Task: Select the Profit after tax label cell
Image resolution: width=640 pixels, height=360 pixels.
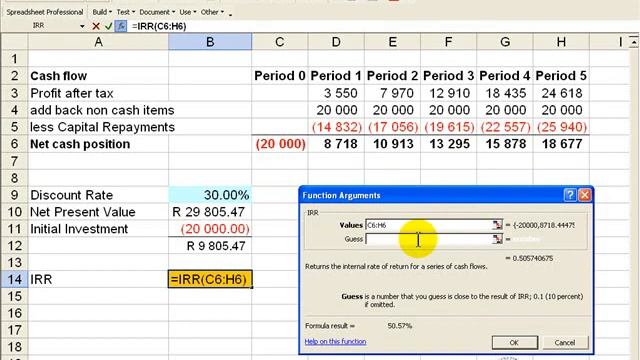Action: click(x=98, y=93)
